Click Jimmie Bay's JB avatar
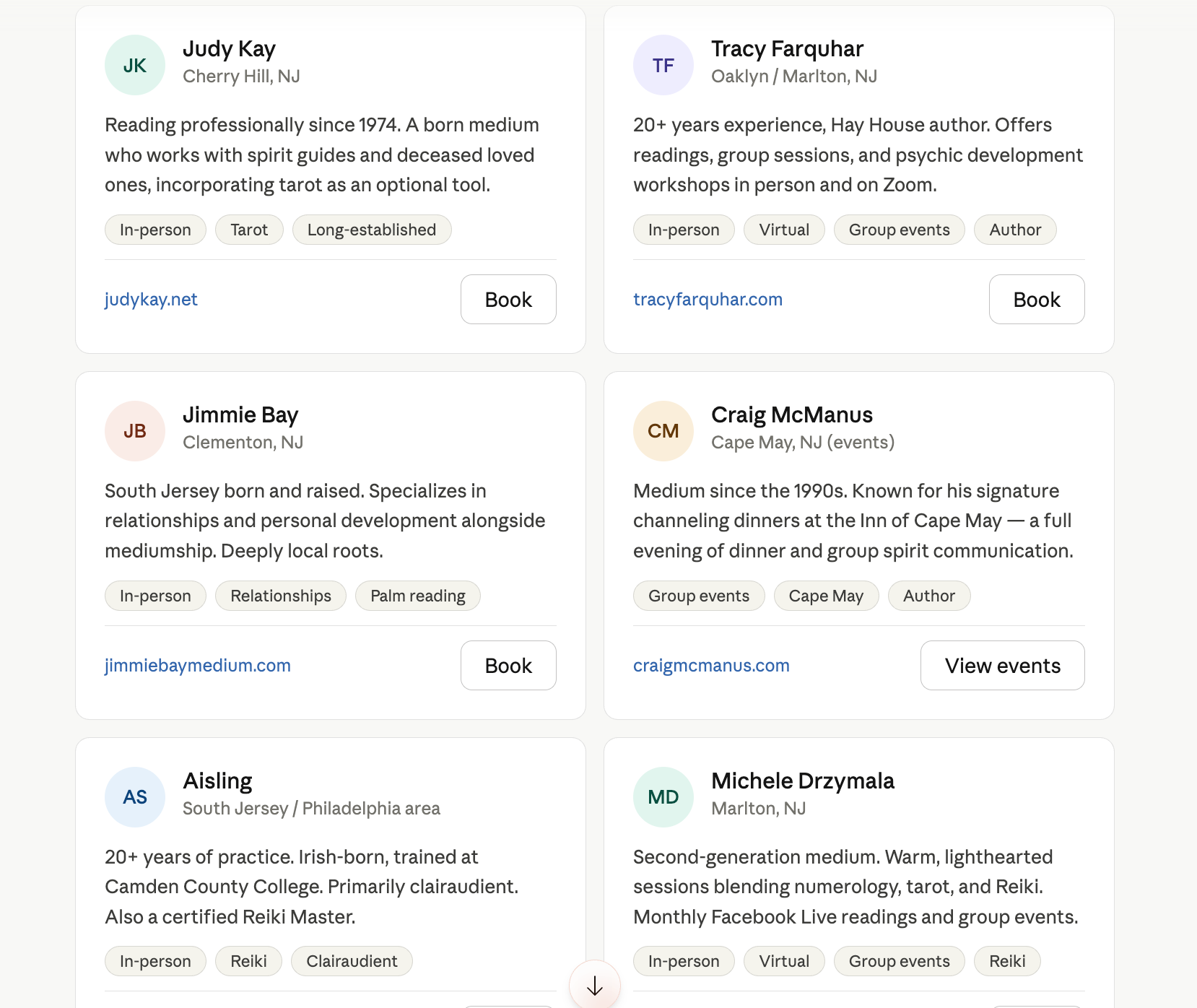 point(135,431)
